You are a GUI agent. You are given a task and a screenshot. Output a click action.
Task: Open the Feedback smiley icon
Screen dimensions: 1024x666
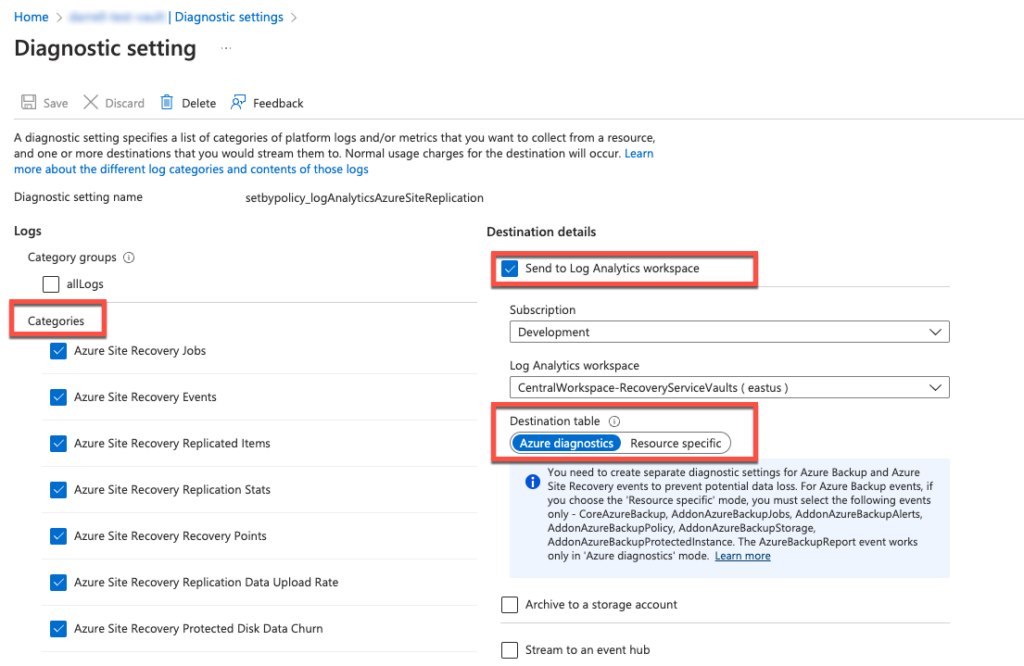[x=237, y=102]
